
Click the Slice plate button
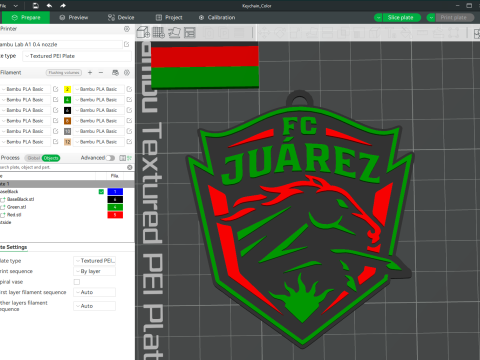tap(401, 18)
